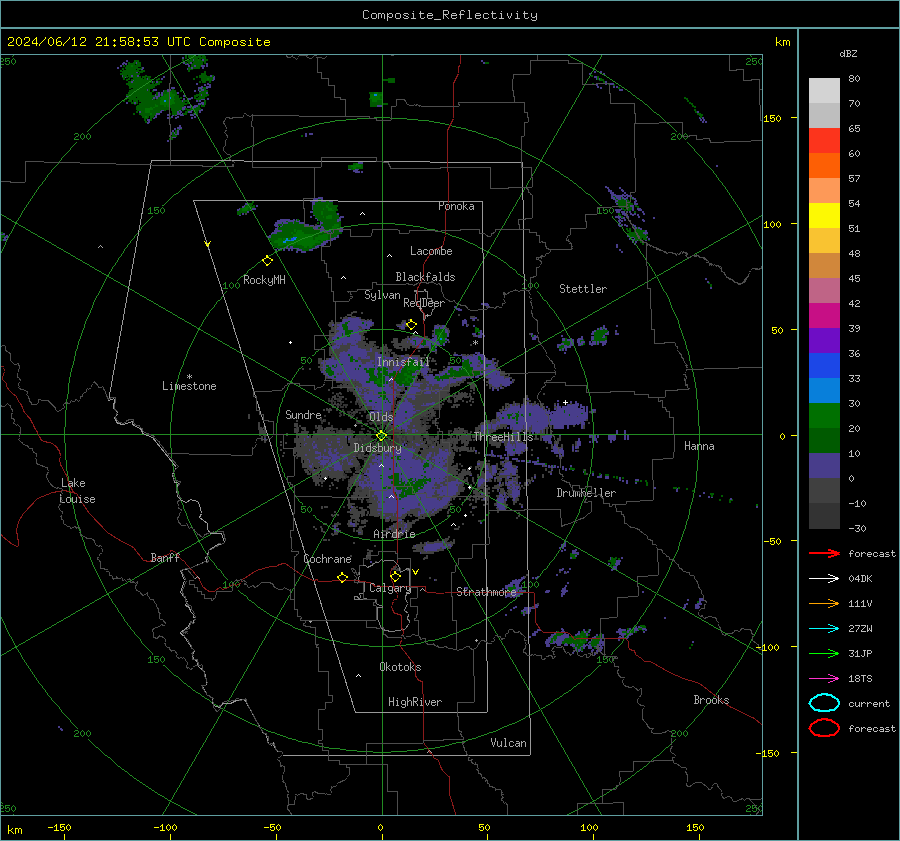Click the green 31JP arrow in legend
The height and width of the screenshot is (841, 900).
824,653
